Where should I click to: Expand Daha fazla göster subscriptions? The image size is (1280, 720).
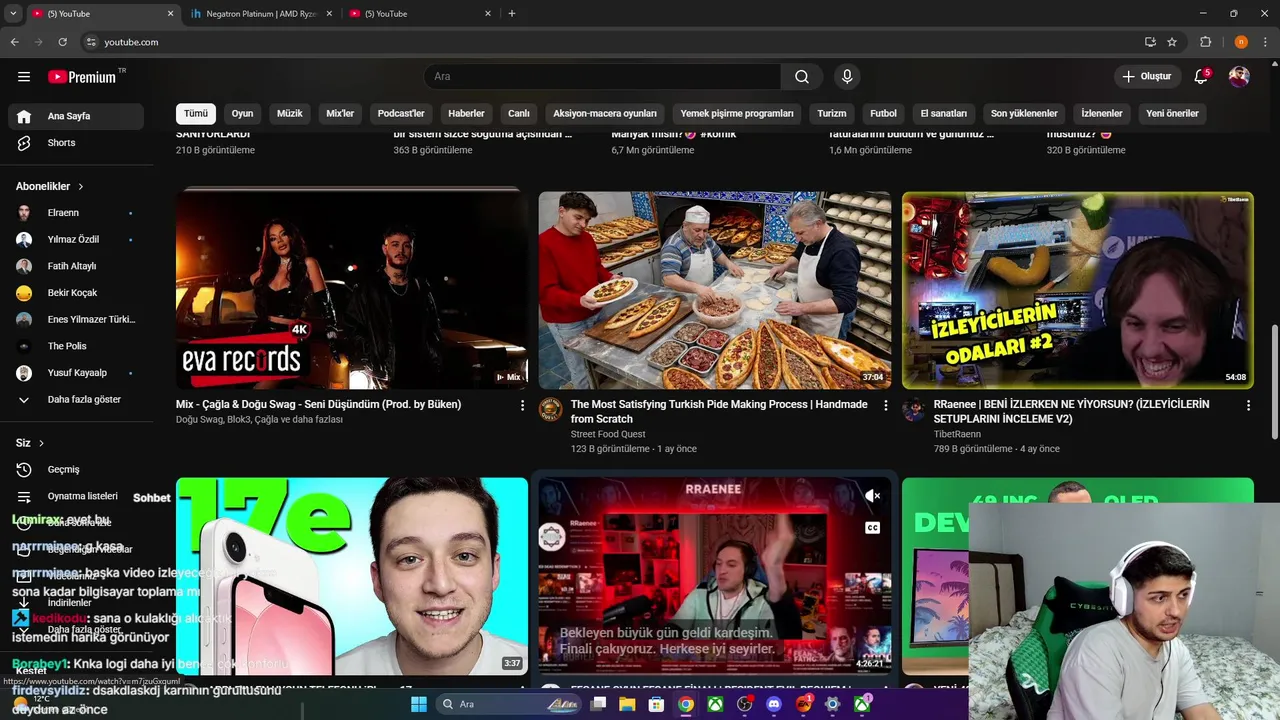[x=76, y=399]
